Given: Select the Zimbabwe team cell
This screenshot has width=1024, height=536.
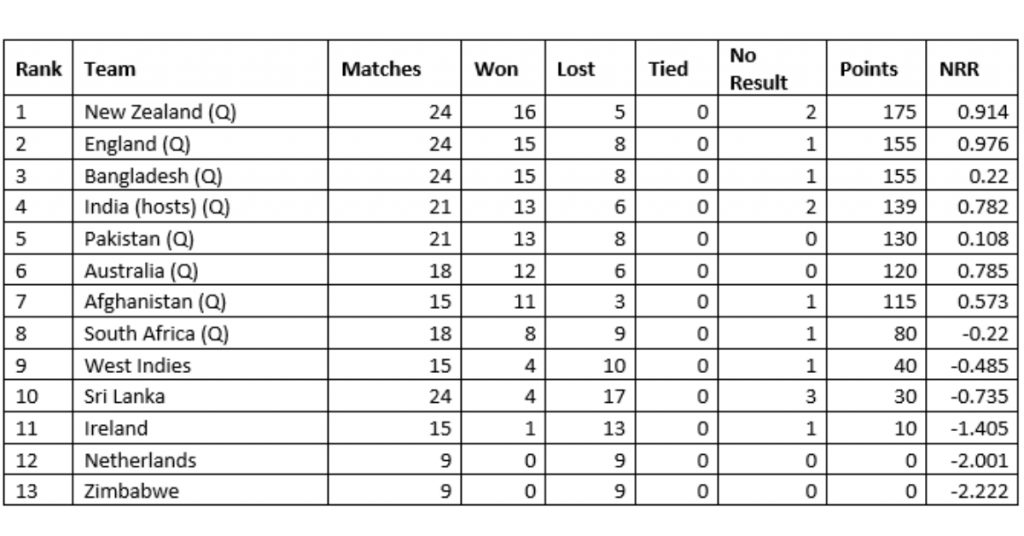Looking at the screenshot, I should tap(200, 490).
